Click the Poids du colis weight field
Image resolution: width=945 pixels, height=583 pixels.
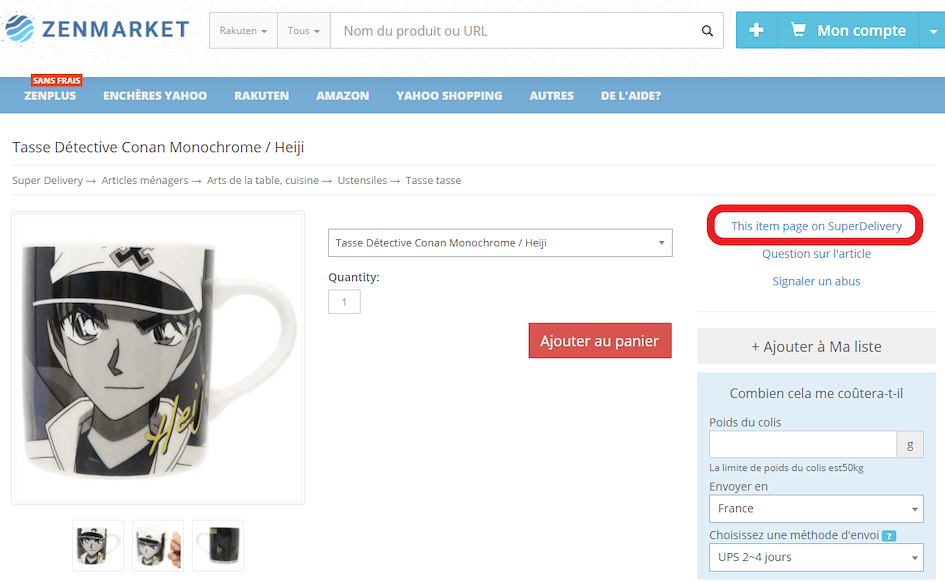coord(803,445)
